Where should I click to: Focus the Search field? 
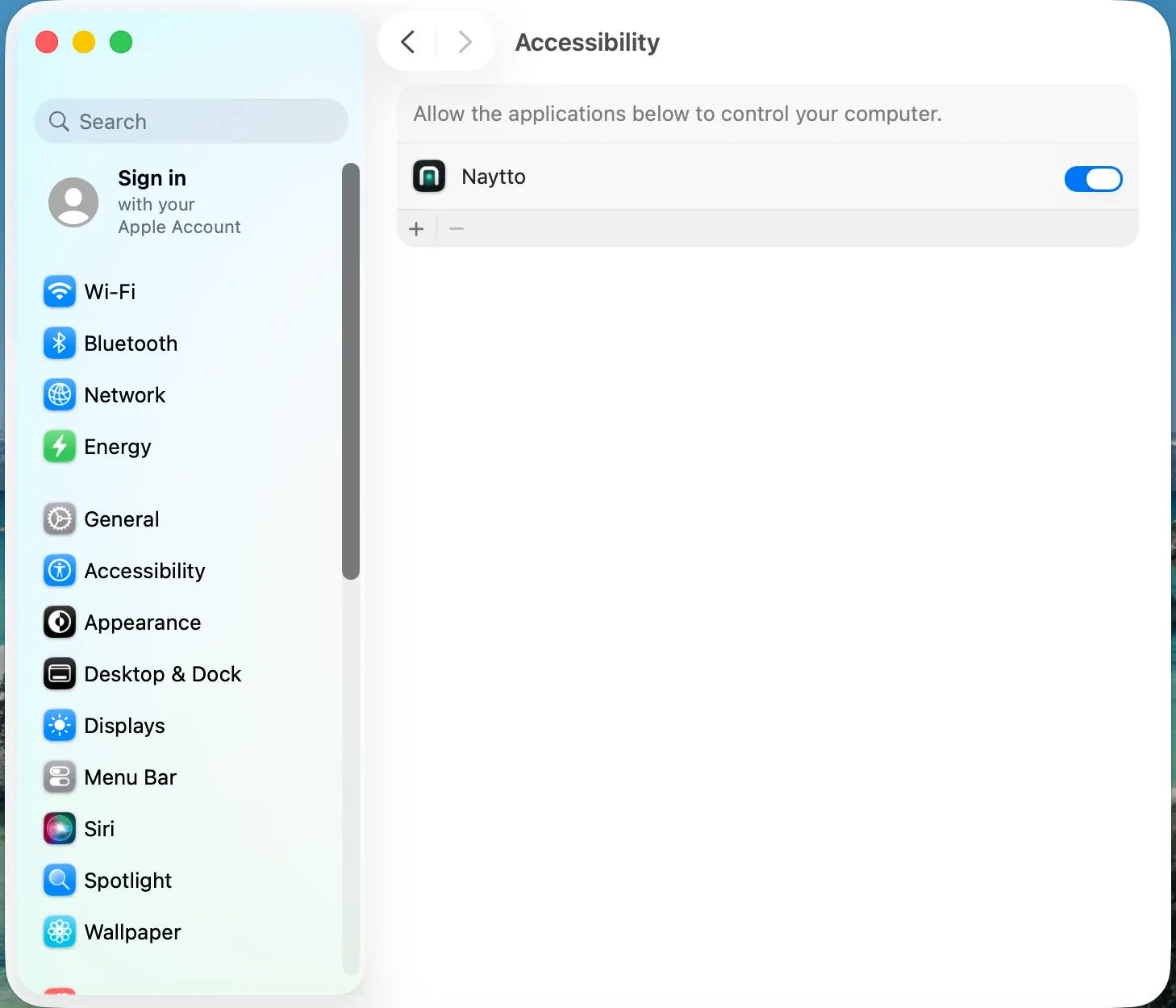[x=191, y=121]
